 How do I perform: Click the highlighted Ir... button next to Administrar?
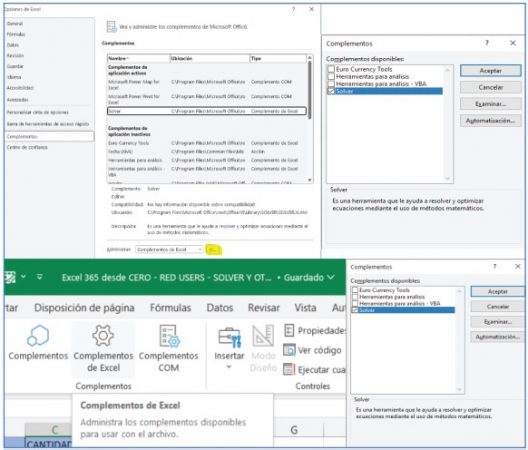pos(213,250)
